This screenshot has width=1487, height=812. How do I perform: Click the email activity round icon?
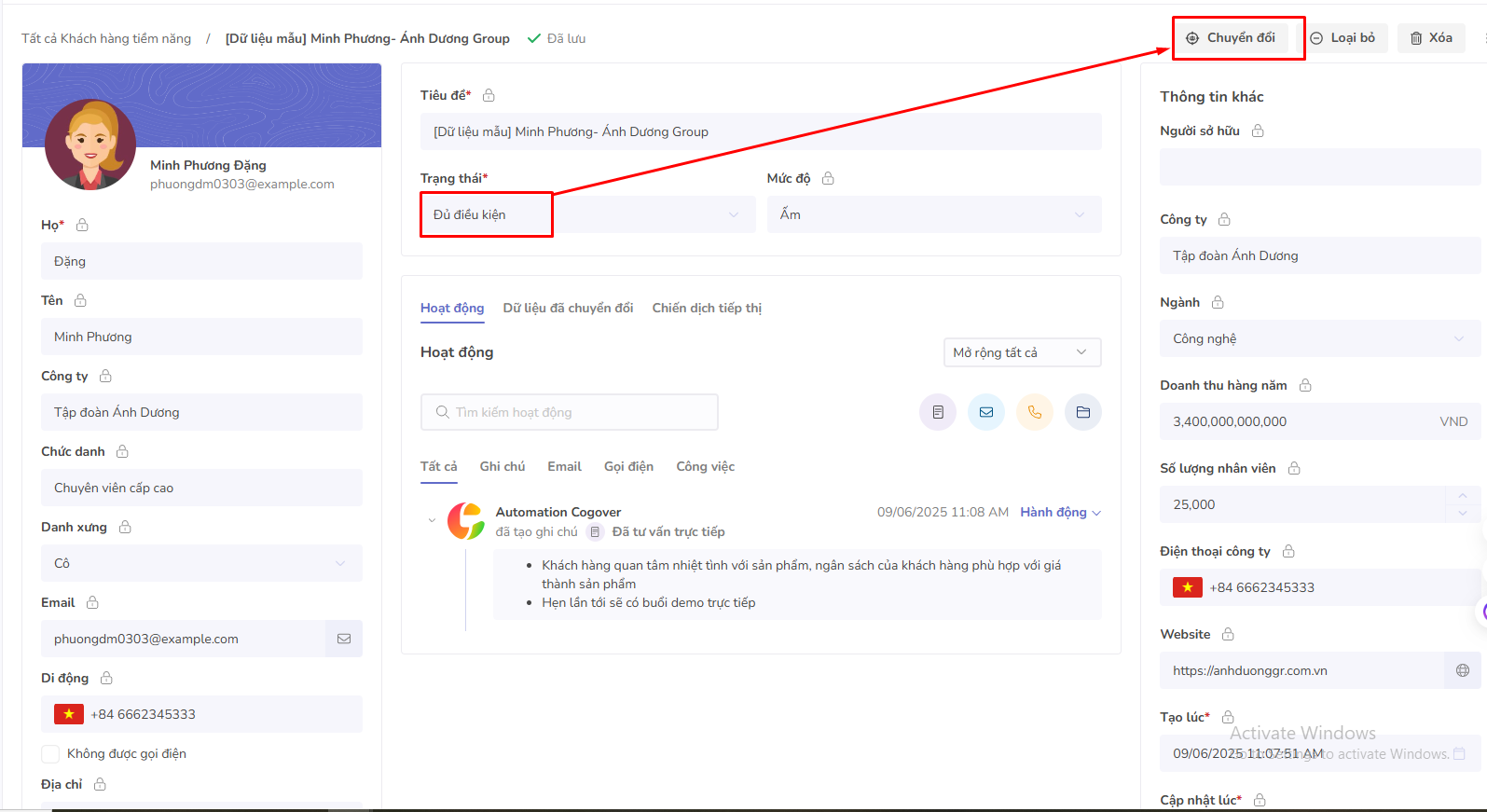click(986, 412)
